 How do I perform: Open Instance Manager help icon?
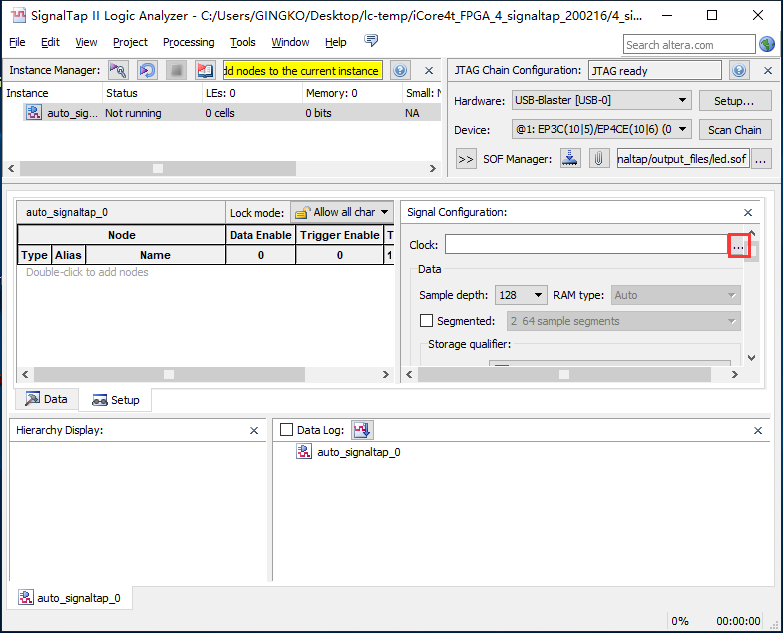(x=400, y=71)
